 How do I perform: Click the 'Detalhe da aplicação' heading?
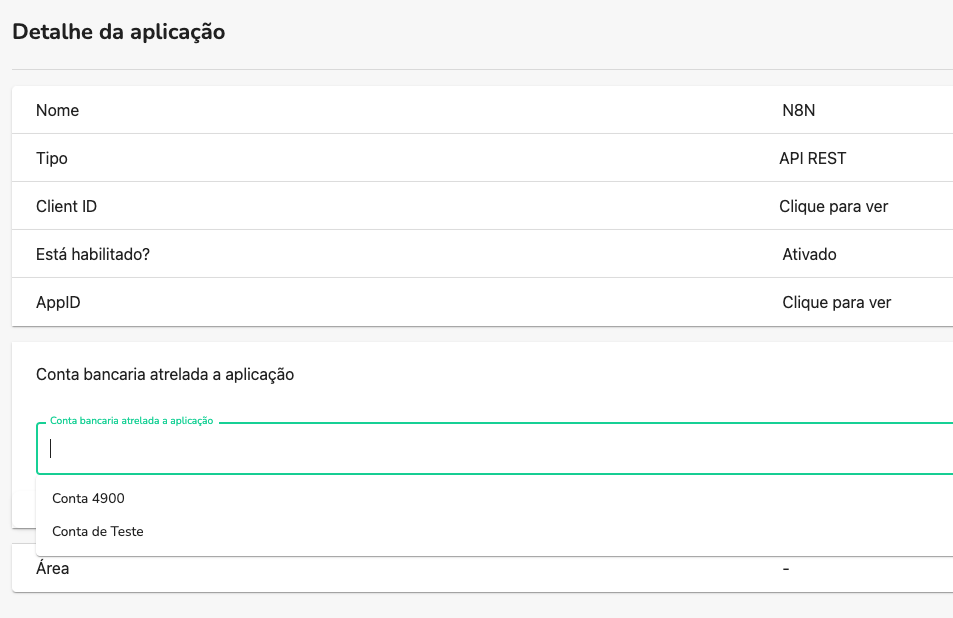(x=118, y=32)
